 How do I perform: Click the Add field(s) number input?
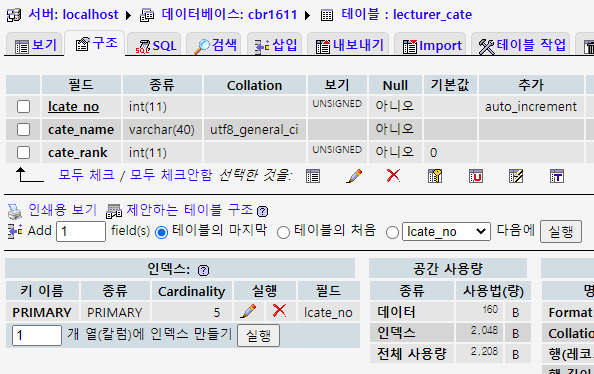click(x=81, y=231)
